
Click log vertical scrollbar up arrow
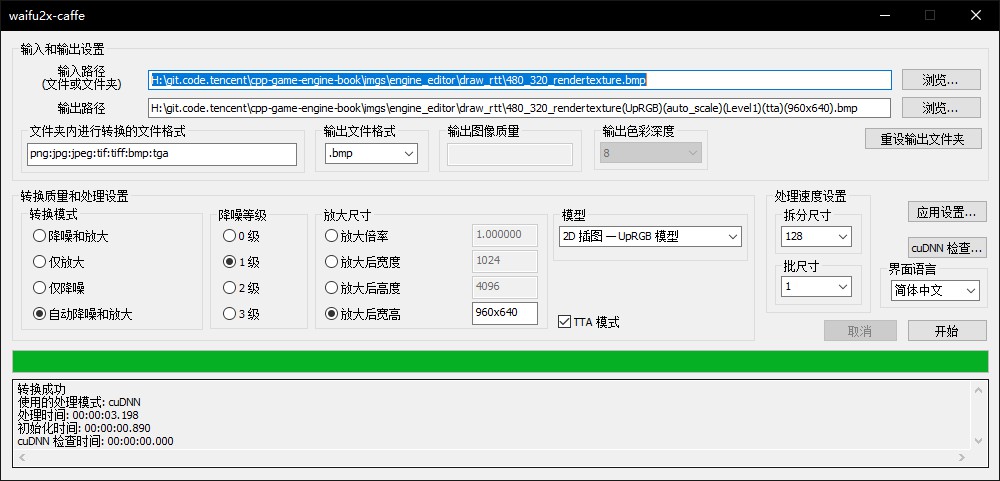point(980,388)
